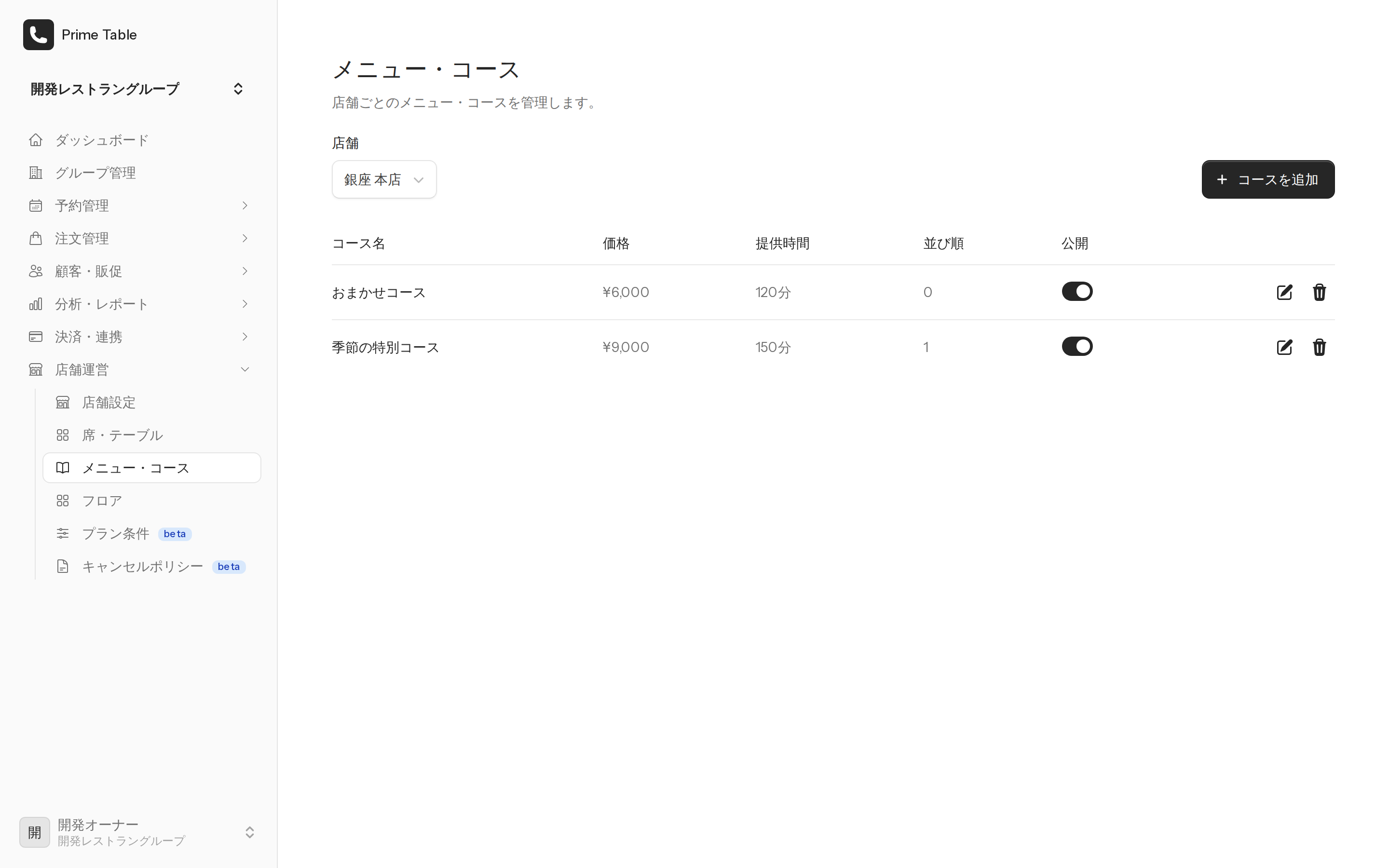Screen dimensions: 1389x868
Task: Expand the 顧客・販促 chevron
Action: (245, 271)
